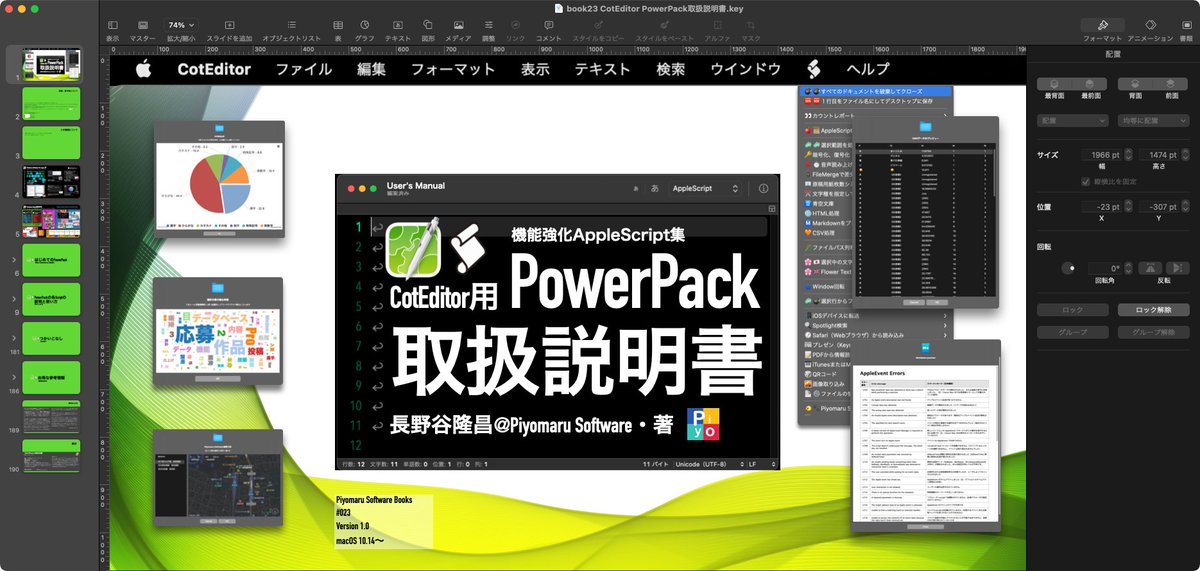
Task: Select slide 3 thumbnail in the navigator
Action: (51, 142)
